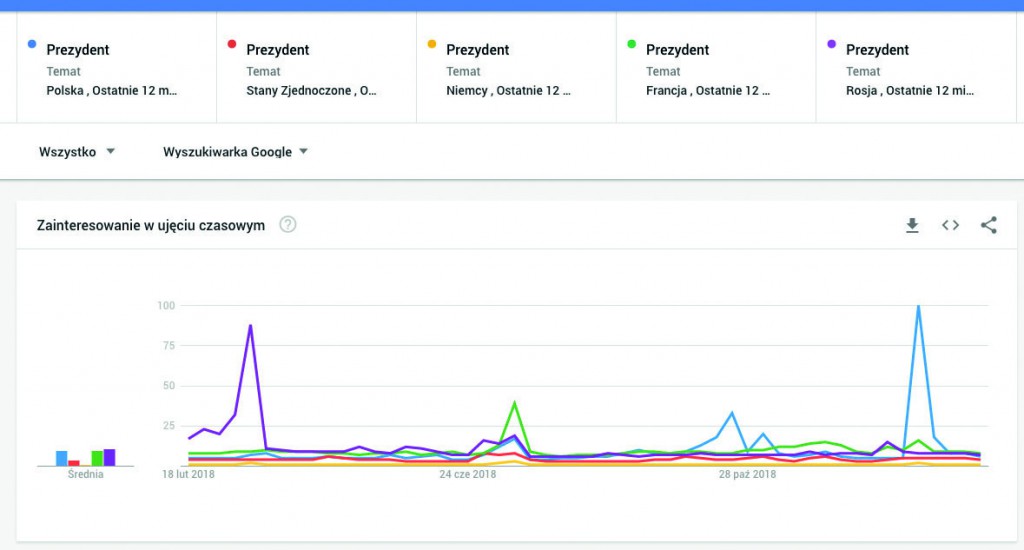Click the blue line peak at 100
The height and width of the screenshot is (550, 1024).
coord(918,307)
